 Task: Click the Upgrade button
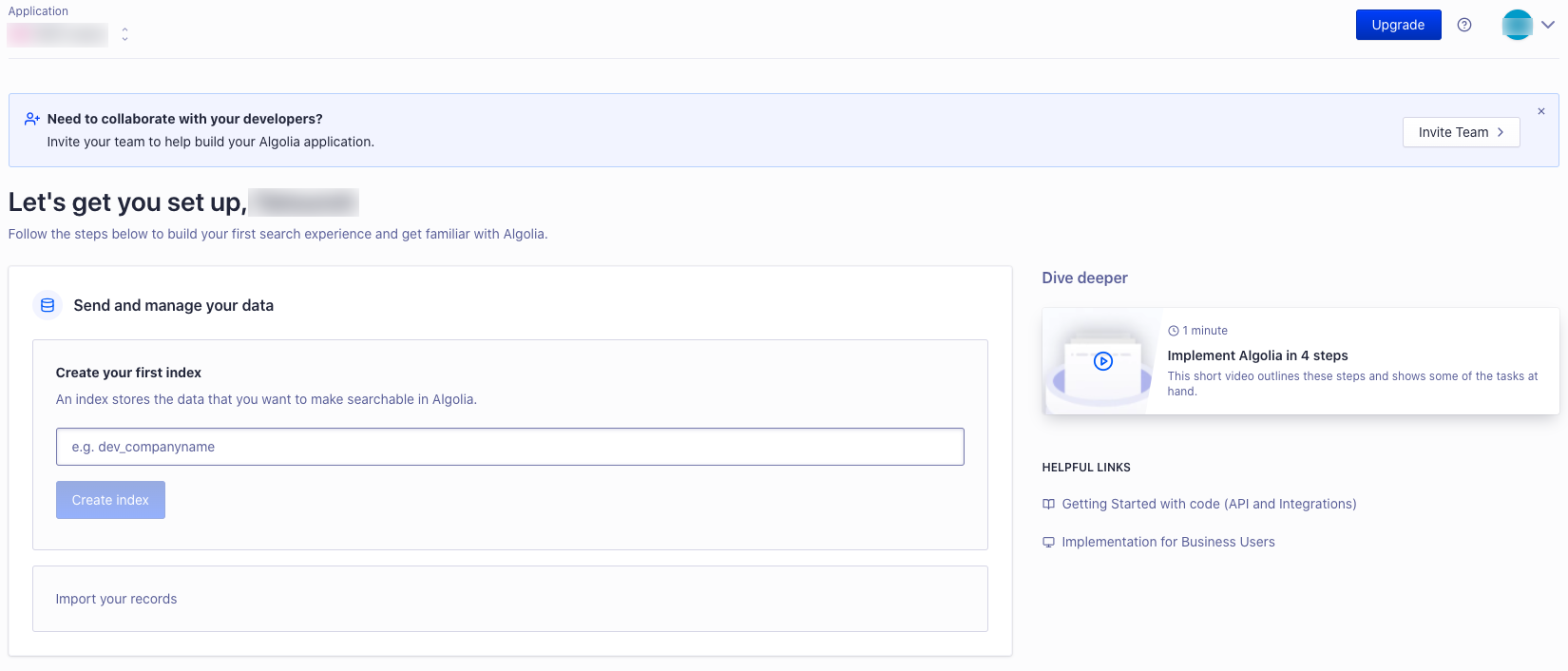click(1398, 25)
